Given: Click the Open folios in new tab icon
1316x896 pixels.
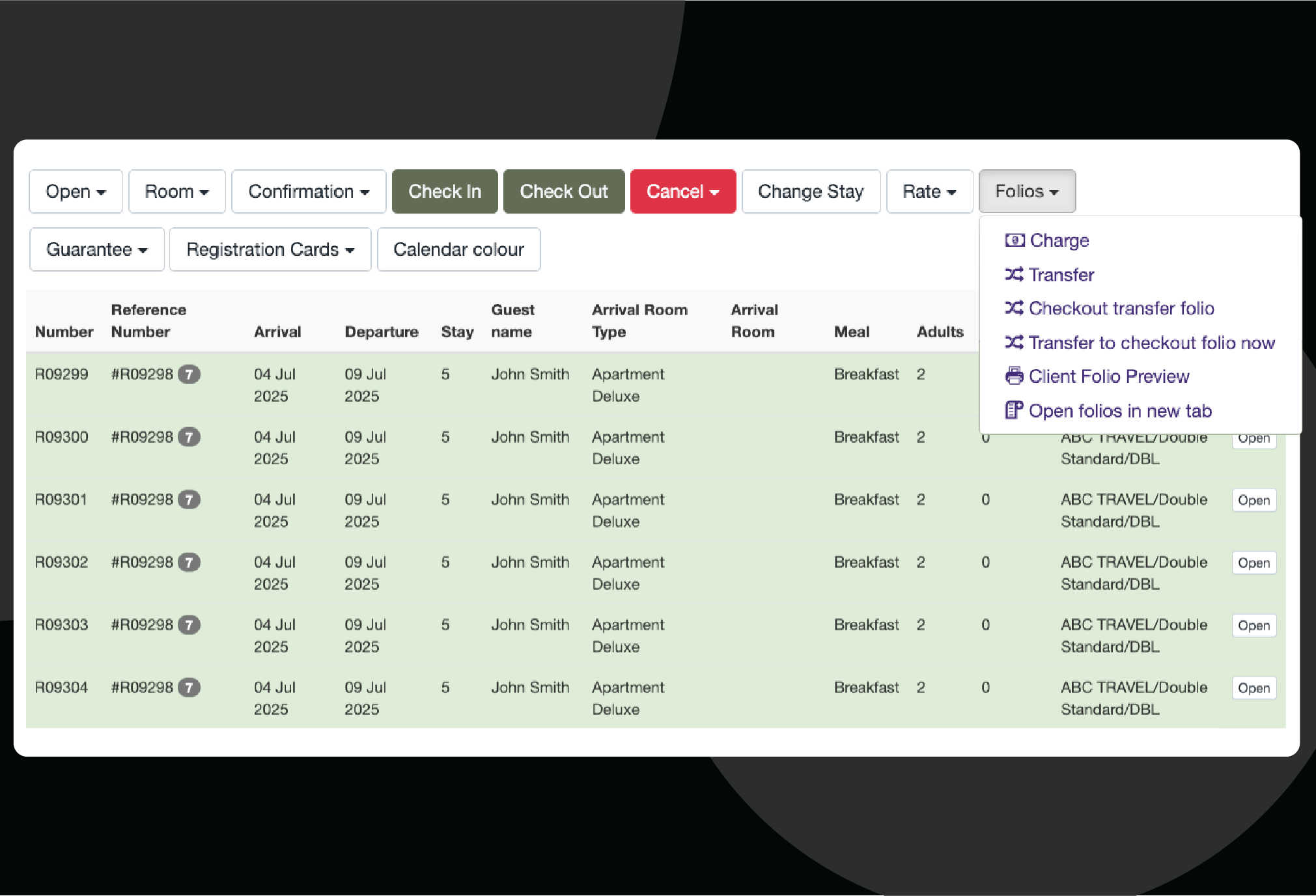Looking at the screenshot, I should point(1014,410).
